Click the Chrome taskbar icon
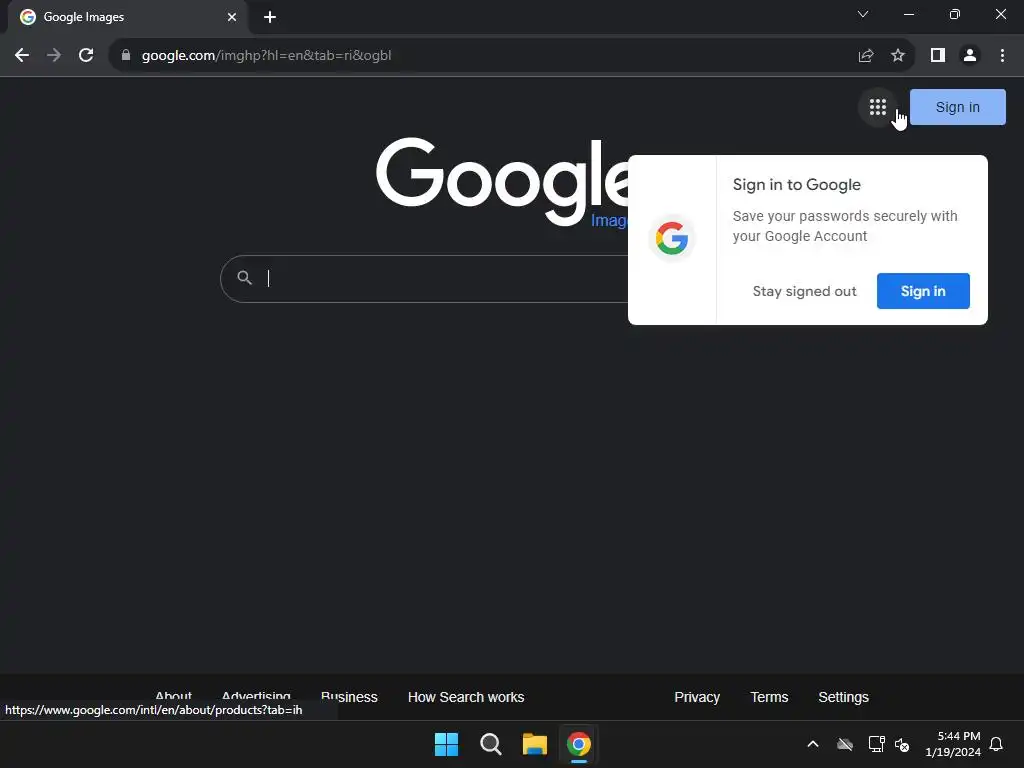Viewport: 1024px width, 768px height. click(x=579, y=744)
